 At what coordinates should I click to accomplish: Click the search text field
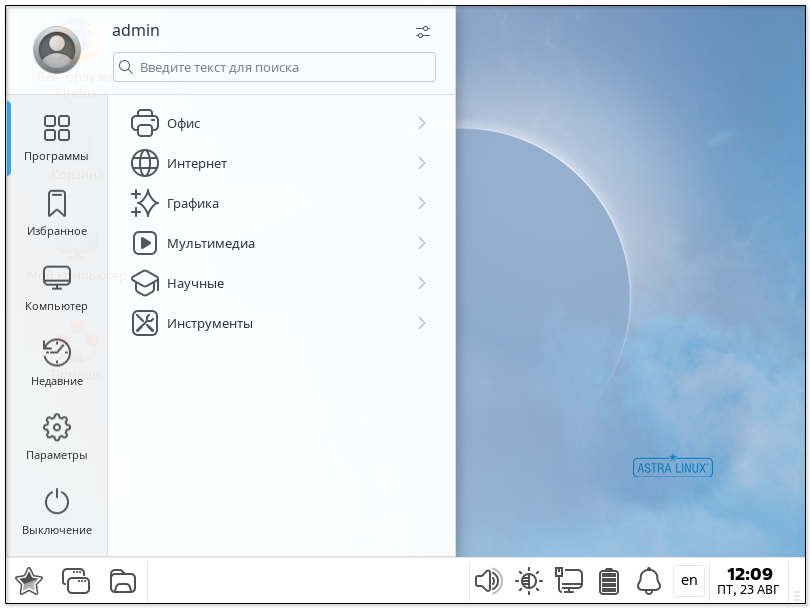pyautogui.click(x=274, y=67)
